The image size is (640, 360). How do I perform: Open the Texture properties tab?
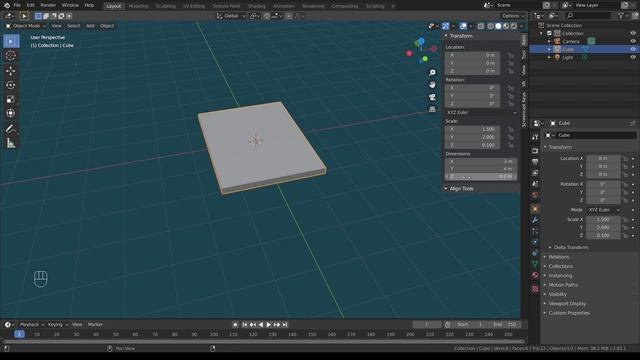pyautogui.click(x=535, y=289)
